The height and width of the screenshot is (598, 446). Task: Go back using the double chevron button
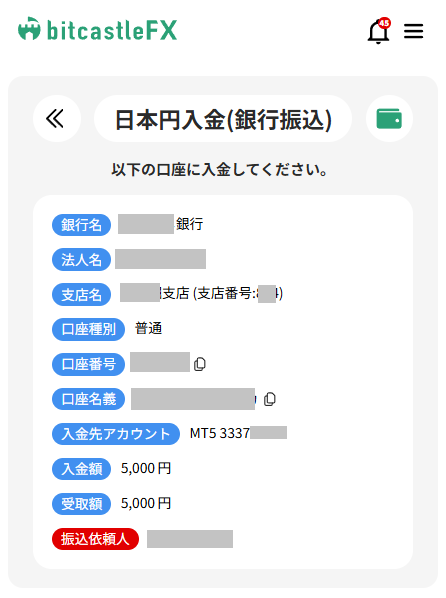pos(56,118)
